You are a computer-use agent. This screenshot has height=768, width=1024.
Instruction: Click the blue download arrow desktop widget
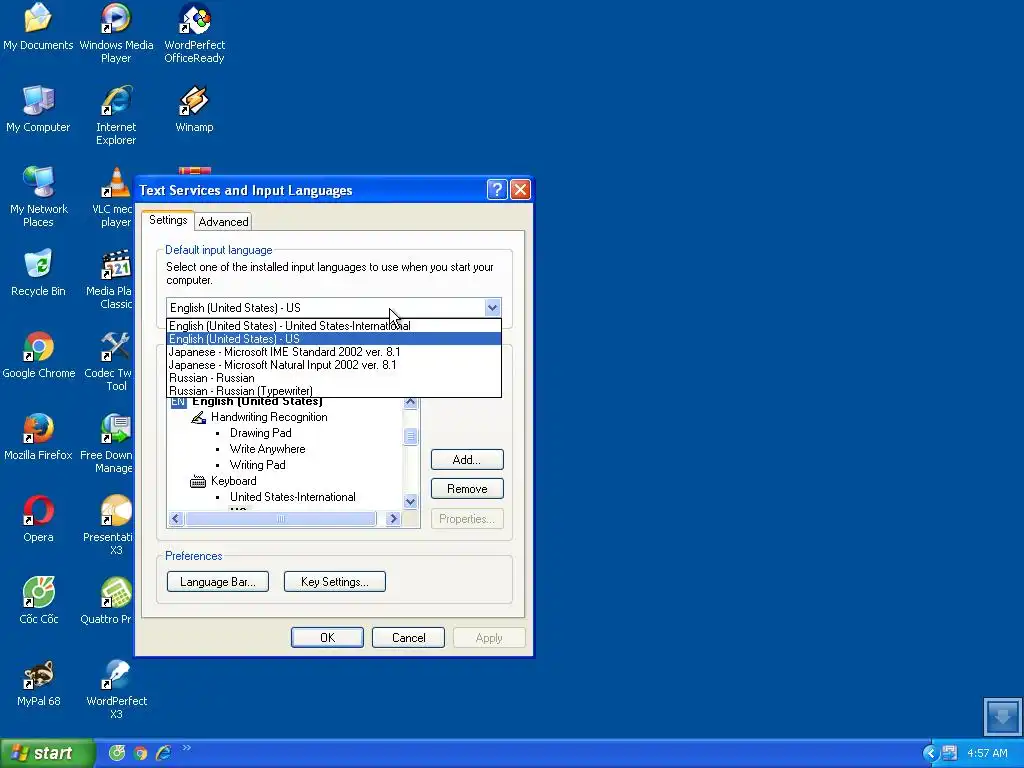[x=1002, y=716]
